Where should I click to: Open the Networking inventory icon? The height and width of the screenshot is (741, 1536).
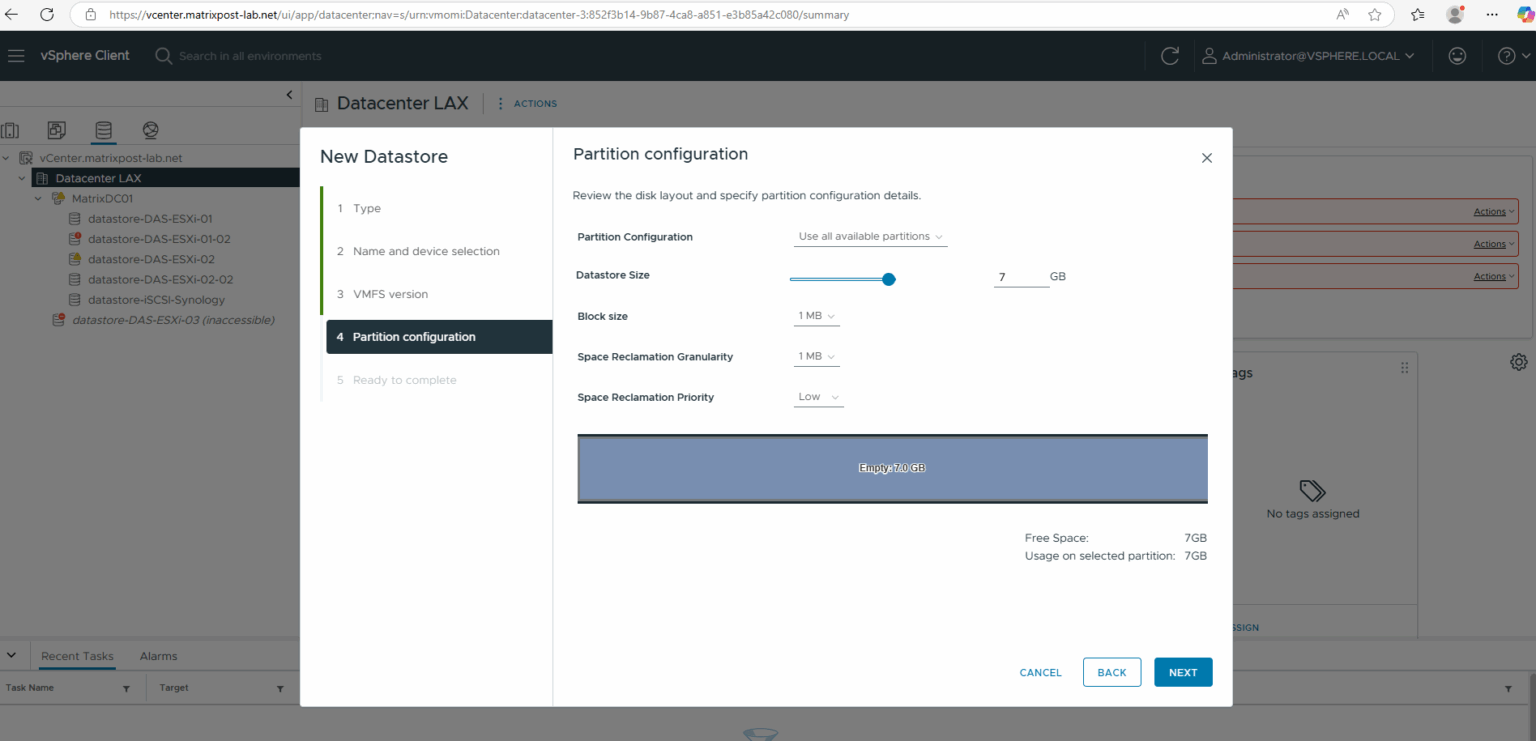coord(151,130)
